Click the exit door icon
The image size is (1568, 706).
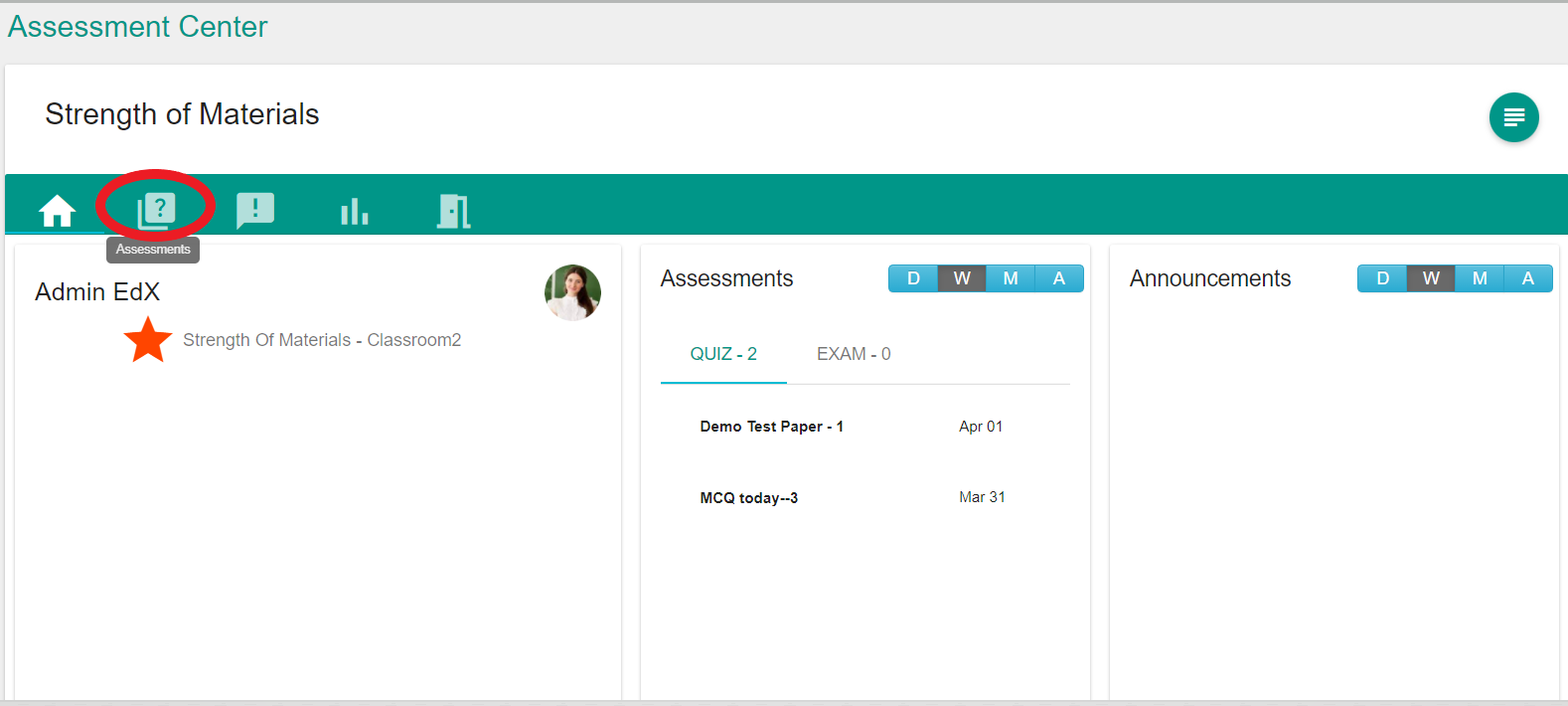click(454, 210)
